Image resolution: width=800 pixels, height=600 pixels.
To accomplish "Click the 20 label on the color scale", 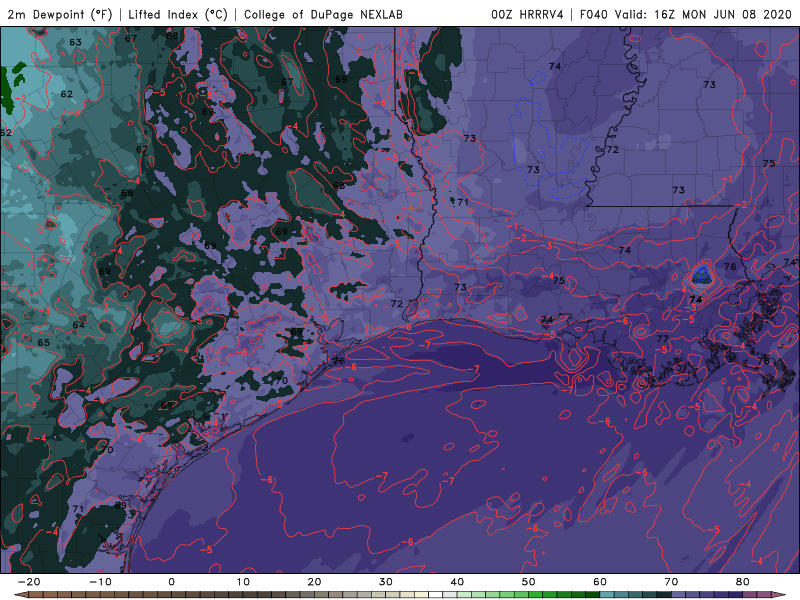I will [x=314, y=582].
